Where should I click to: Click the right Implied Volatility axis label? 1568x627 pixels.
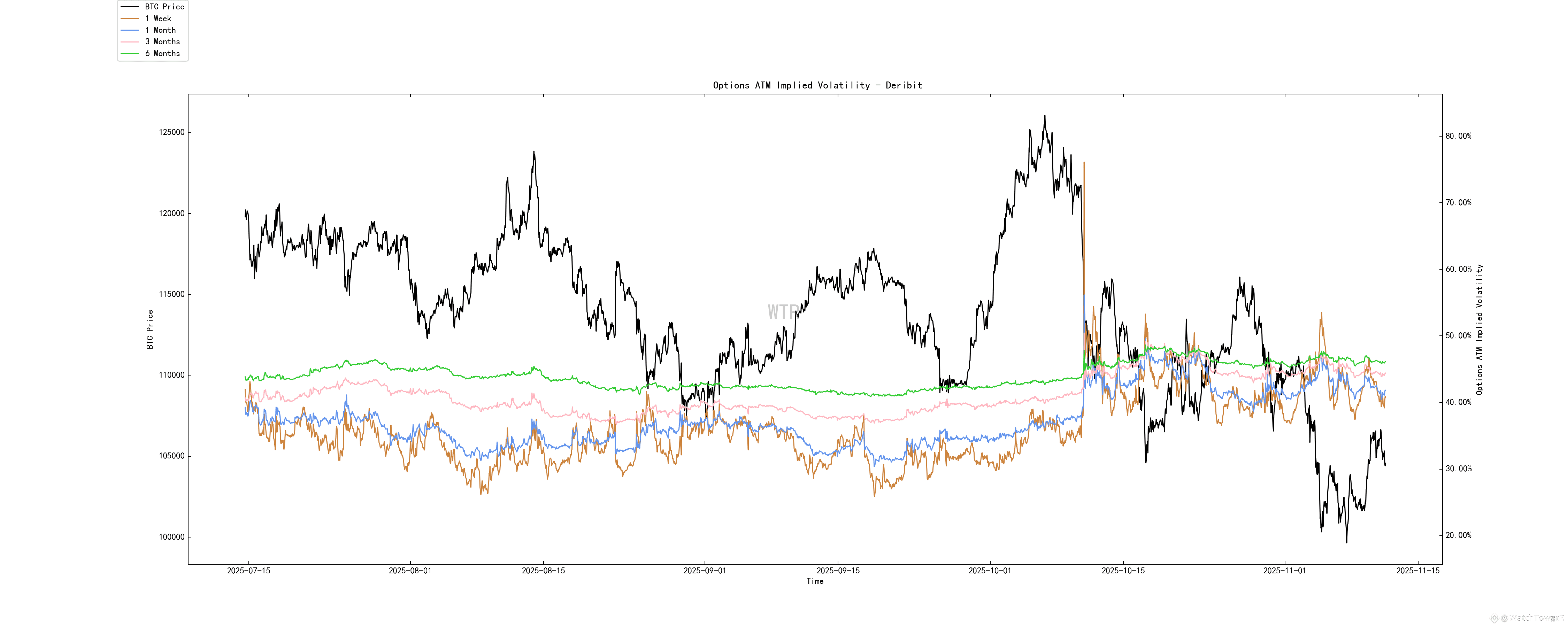(x=1479, y=329)
